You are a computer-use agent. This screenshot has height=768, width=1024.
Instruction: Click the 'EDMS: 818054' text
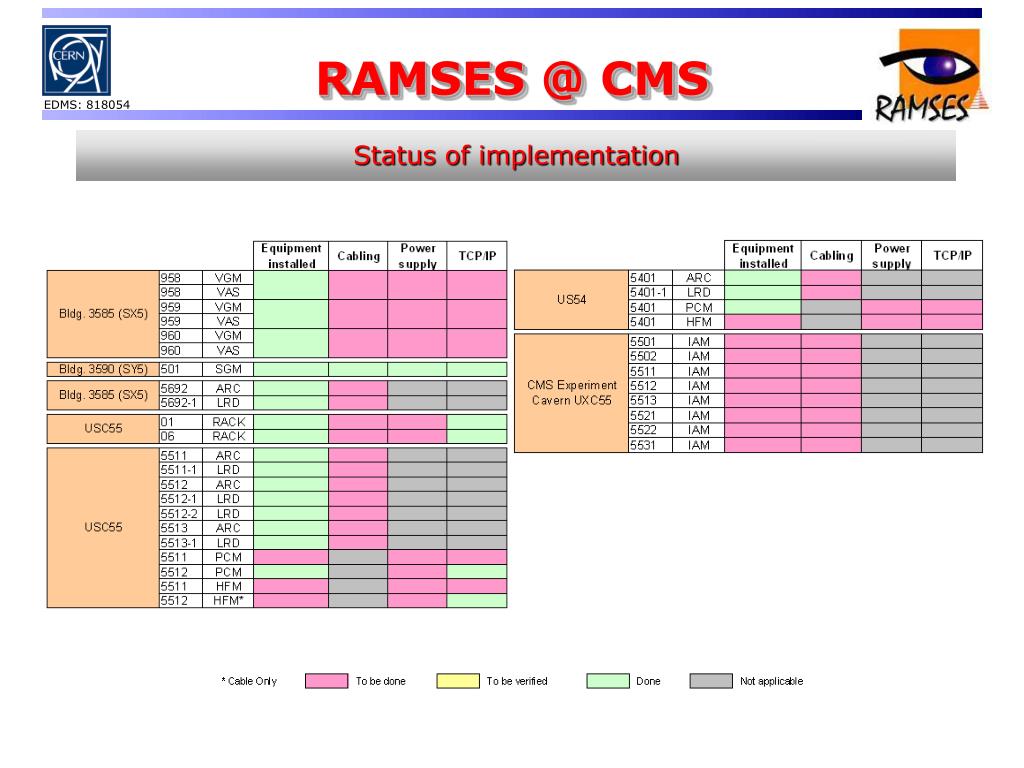pos(87,104)
